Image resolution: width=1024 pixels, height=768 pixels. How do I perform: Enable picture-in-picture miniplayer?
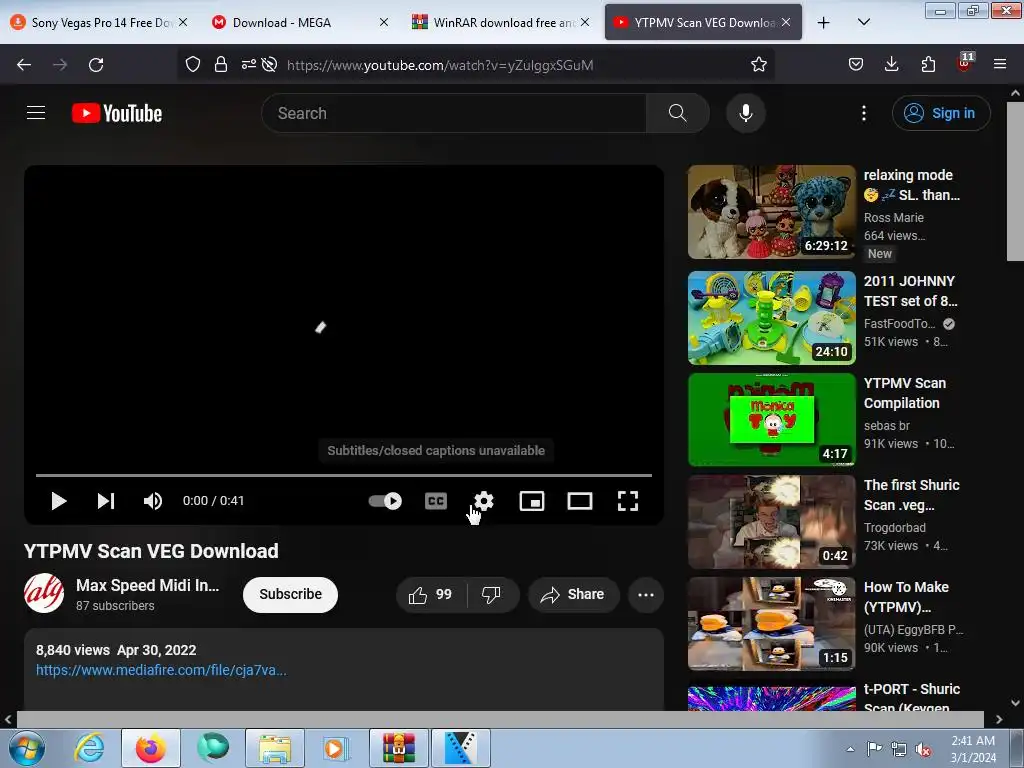click(x=532, y=501)
